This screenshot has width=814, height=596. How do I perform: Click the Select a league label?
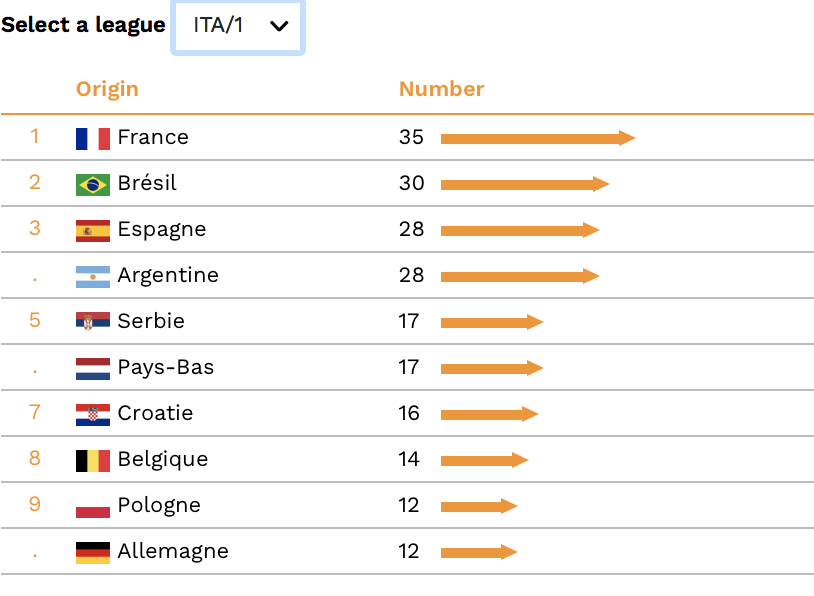pyautogui.click(x=83, y=25)
